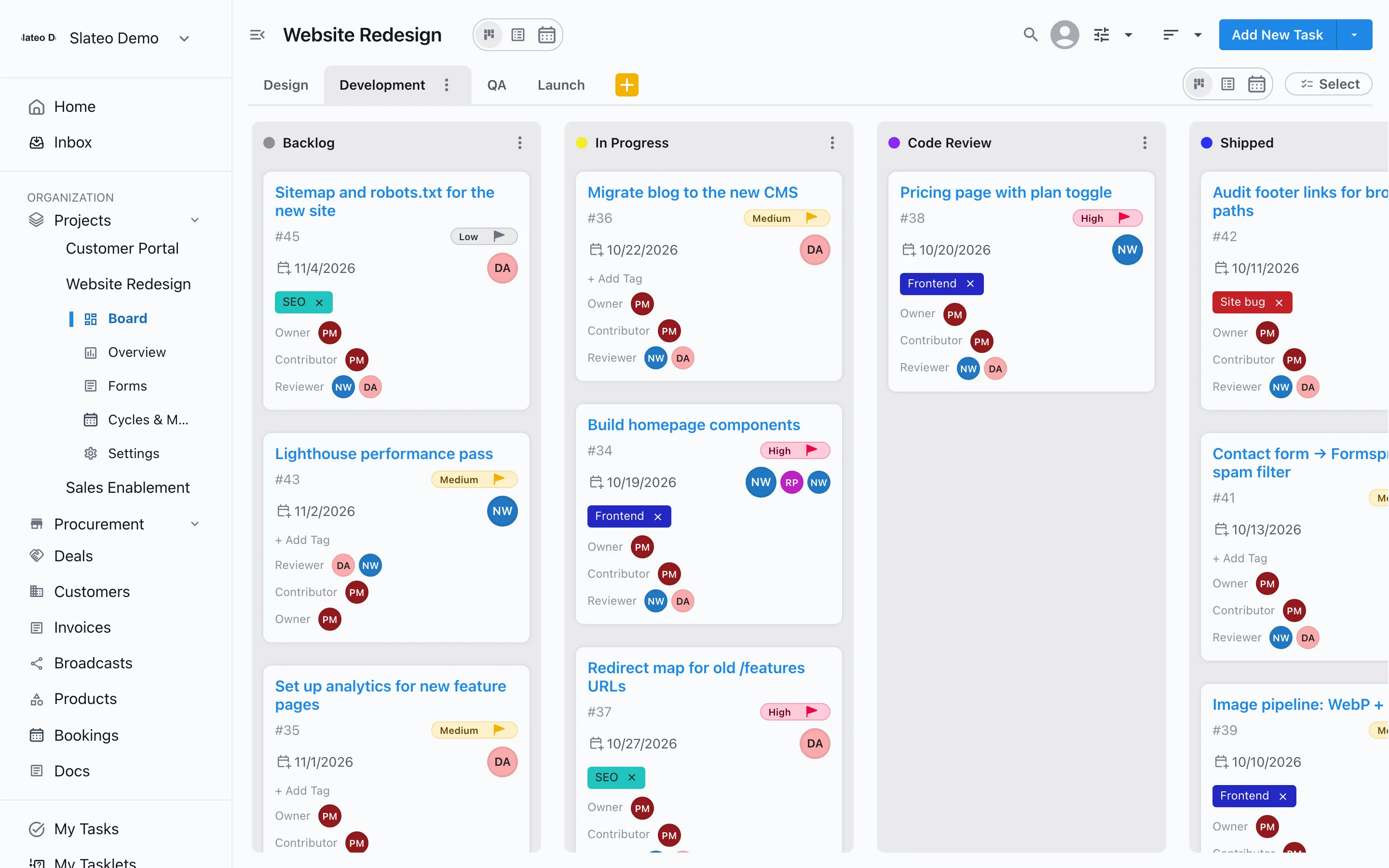Open Development tab options dots

coord(447,85)
